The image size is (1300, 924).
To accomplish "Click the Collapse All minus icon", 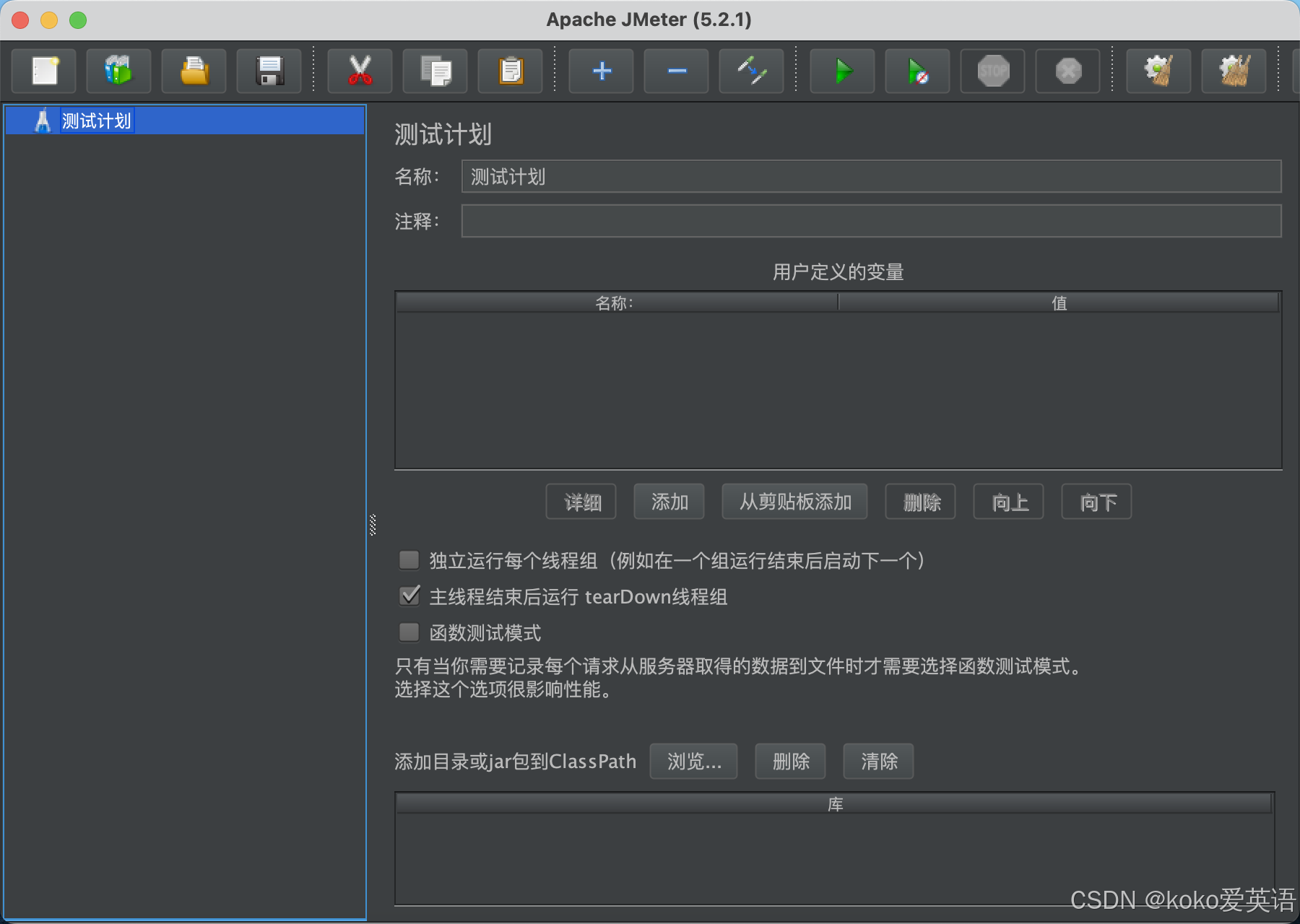I will 677,71.
